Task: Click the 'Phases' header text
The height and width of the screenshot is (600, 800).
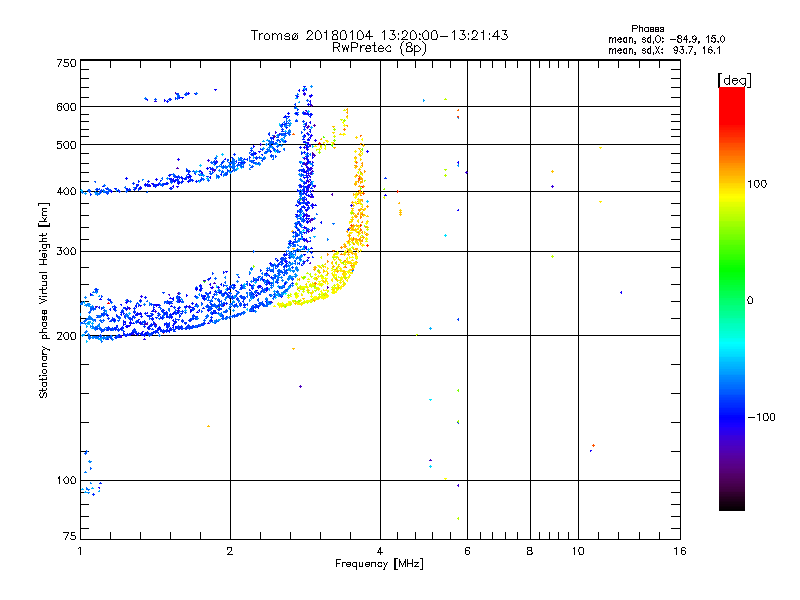Action: pyautogui.click(x=647, y=29)
